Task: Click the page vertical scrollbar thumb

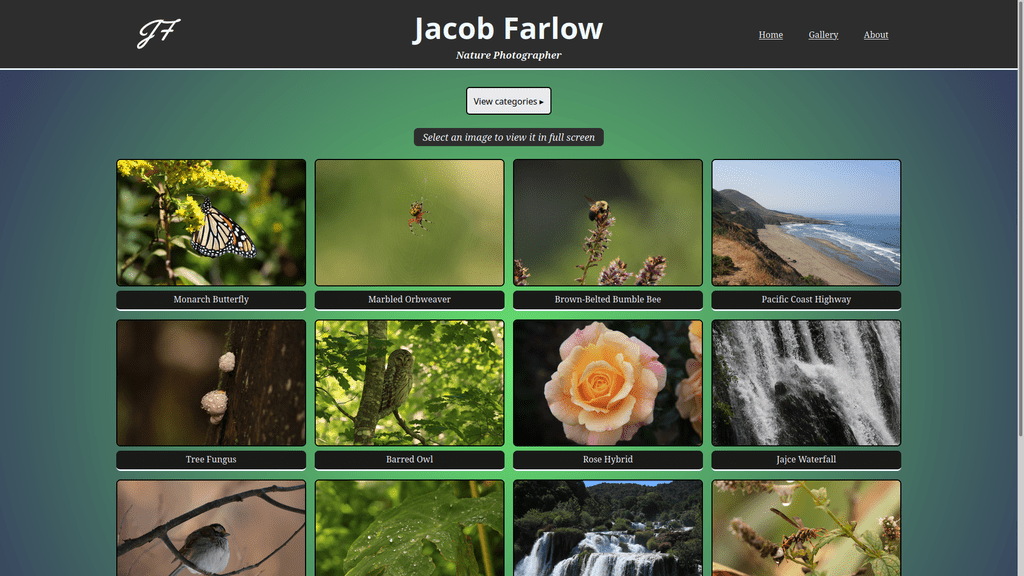Action: [1021, 218]
